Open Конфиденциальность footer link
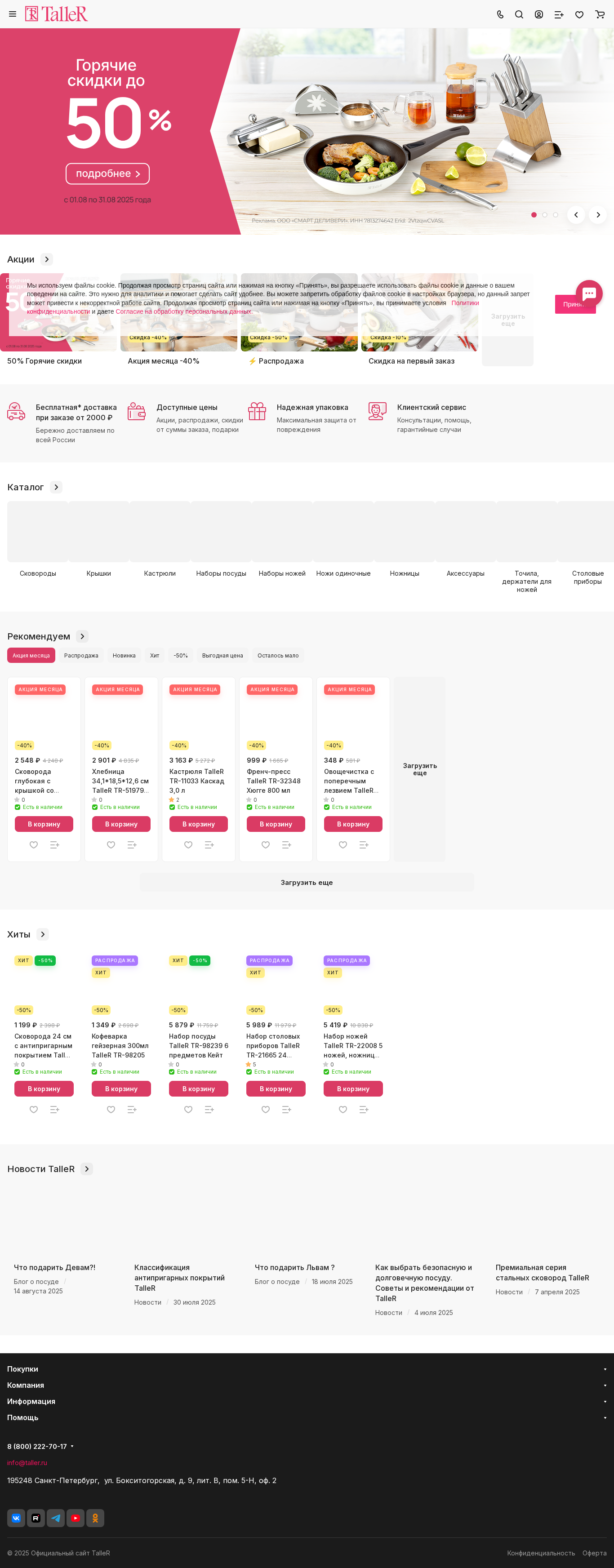Image resolution: width=614 pixels, height=1568 pixels. point(541,1553)
